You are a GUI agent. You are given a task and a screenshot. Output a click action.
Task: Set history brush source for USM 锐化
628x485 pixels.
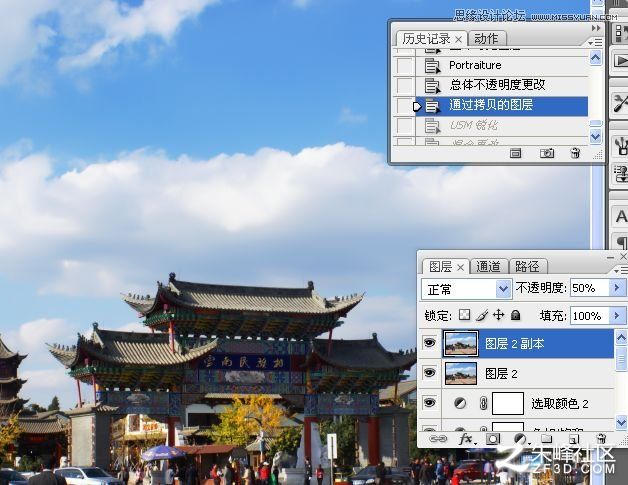[x=404, y=126]
